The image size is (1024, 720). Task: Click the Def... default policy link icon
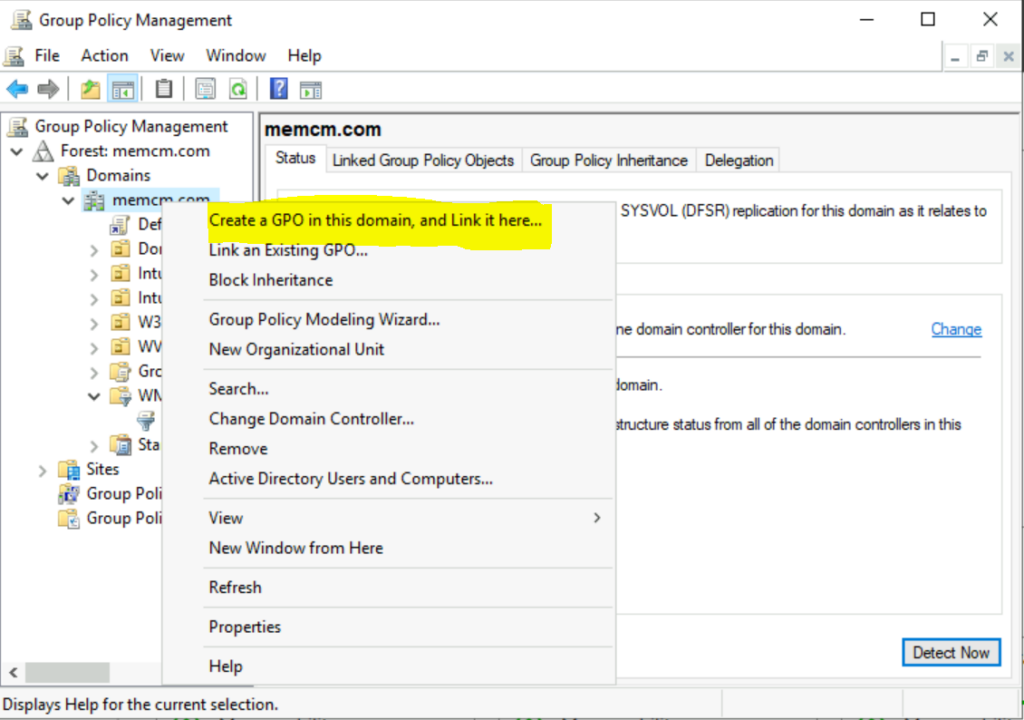click(x=120, y=225)
